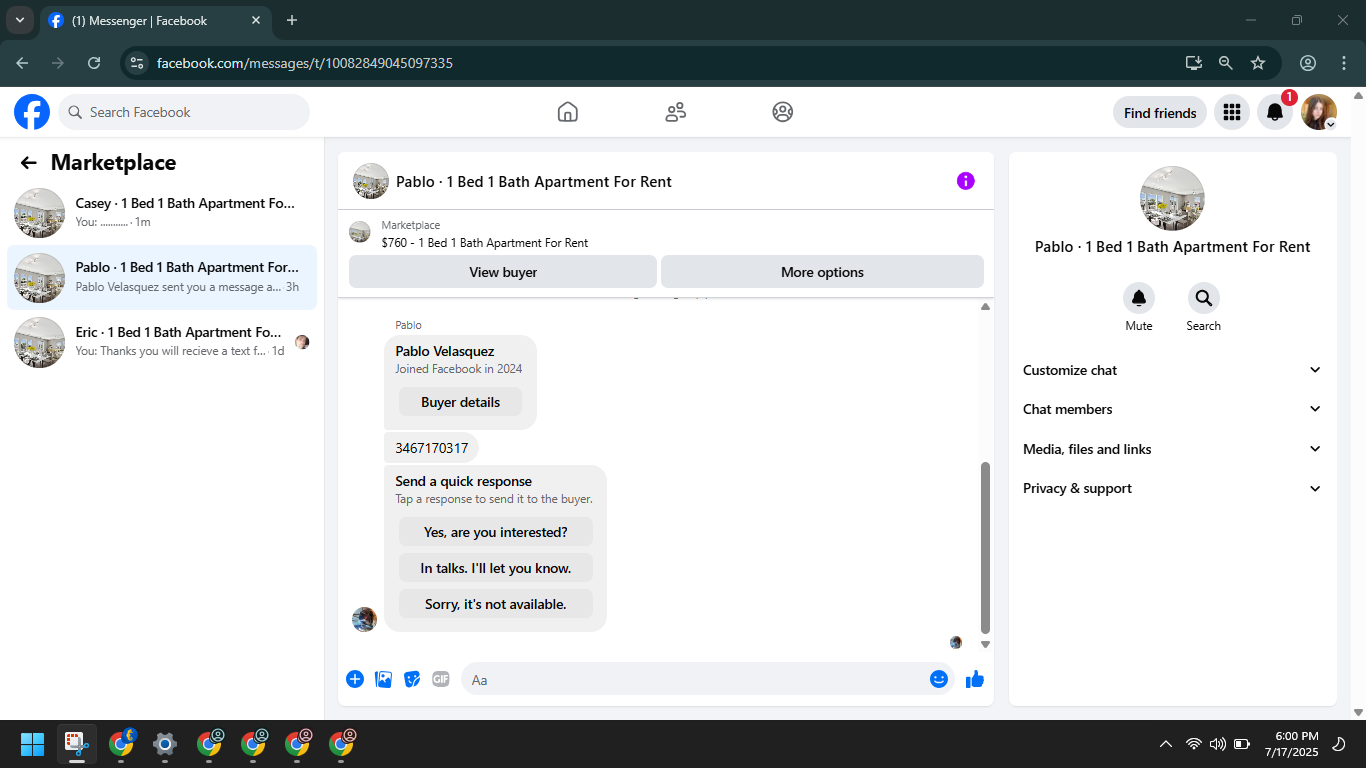
Task: Focus the Search Facebook field
Action: pos(184,112)
